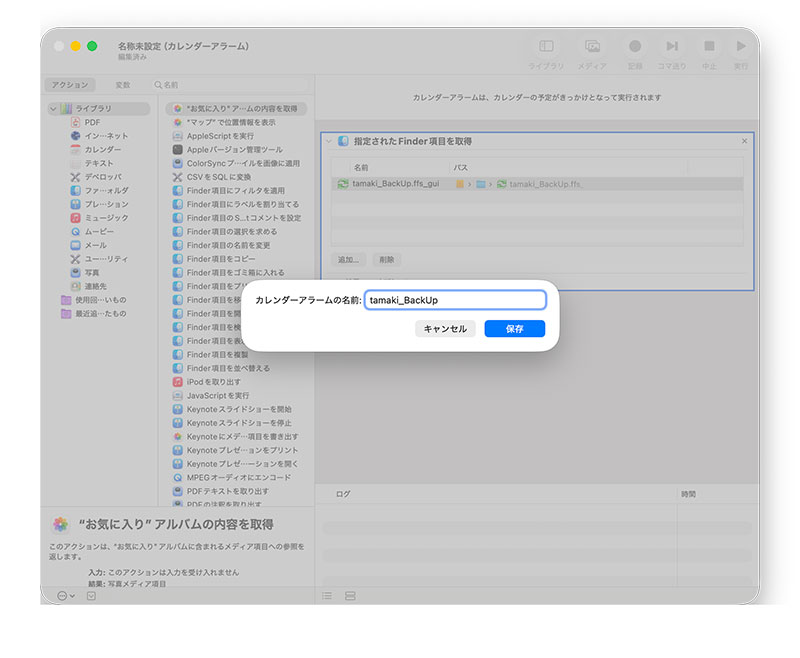Select カレンダー in the library sidebar
The width and height of the screenshot is (800, 658).
pyautogui.click(x=102, y=149)
